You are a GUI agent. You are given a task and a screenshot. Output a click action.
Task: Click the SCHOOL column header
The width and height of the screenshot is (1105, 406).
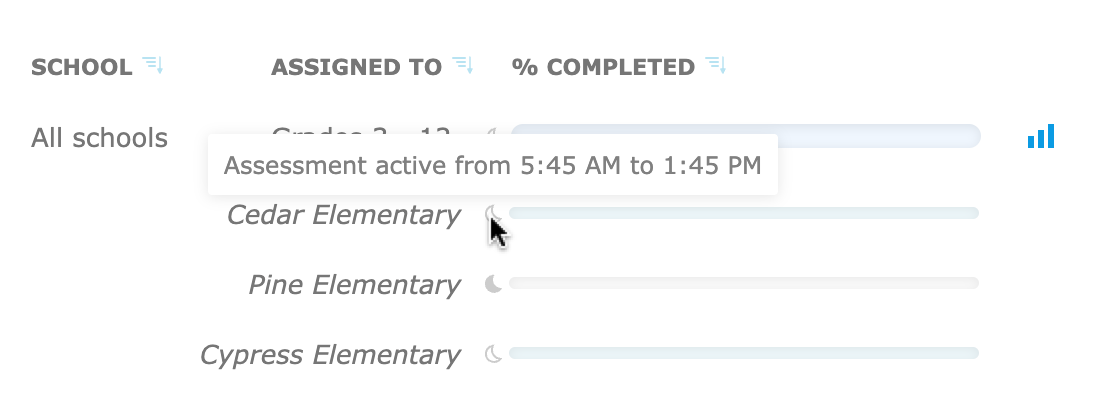click(x=82, y=67)
